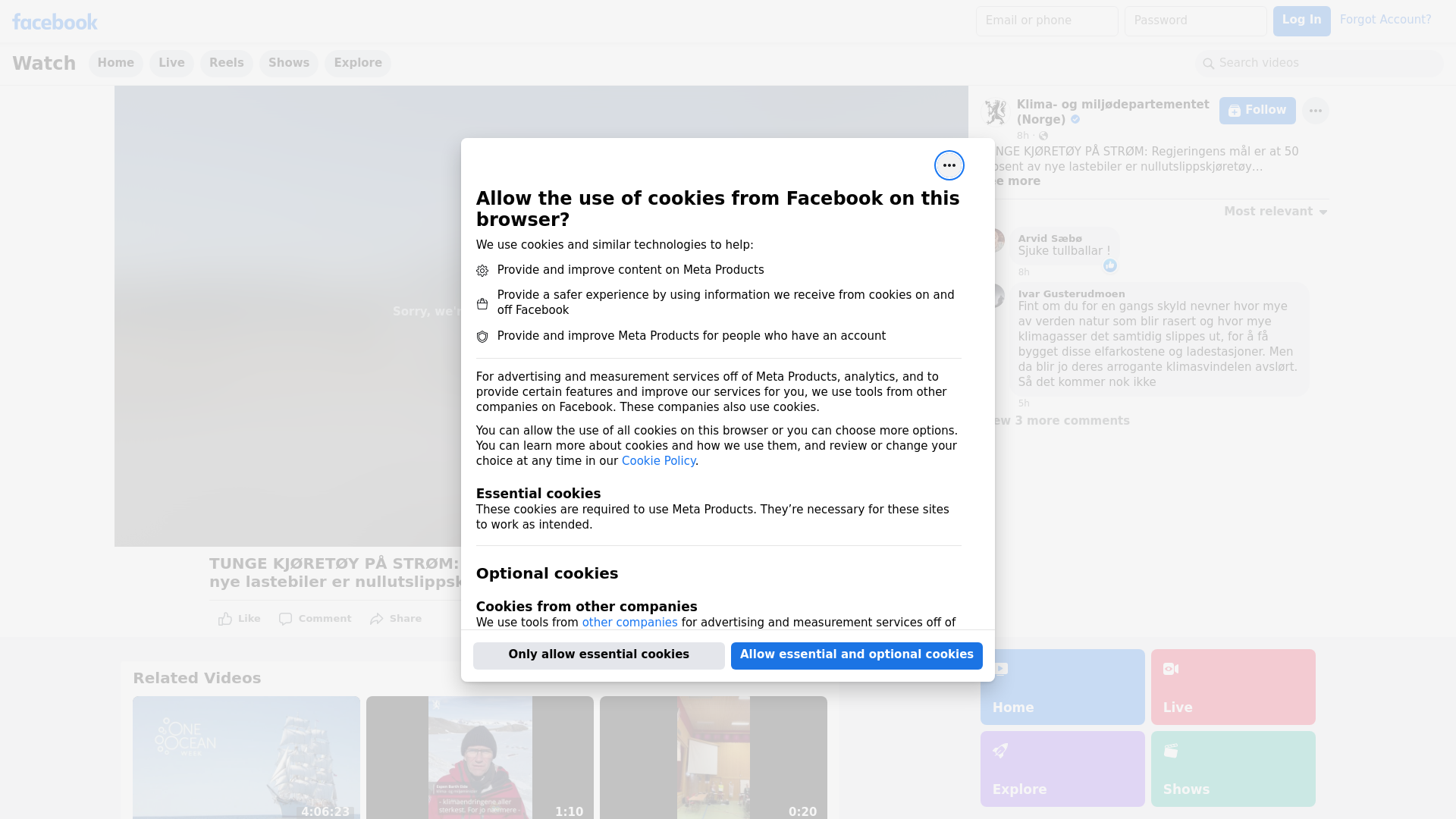
Task: Click the Comment bubble icon
Action: 285,619
